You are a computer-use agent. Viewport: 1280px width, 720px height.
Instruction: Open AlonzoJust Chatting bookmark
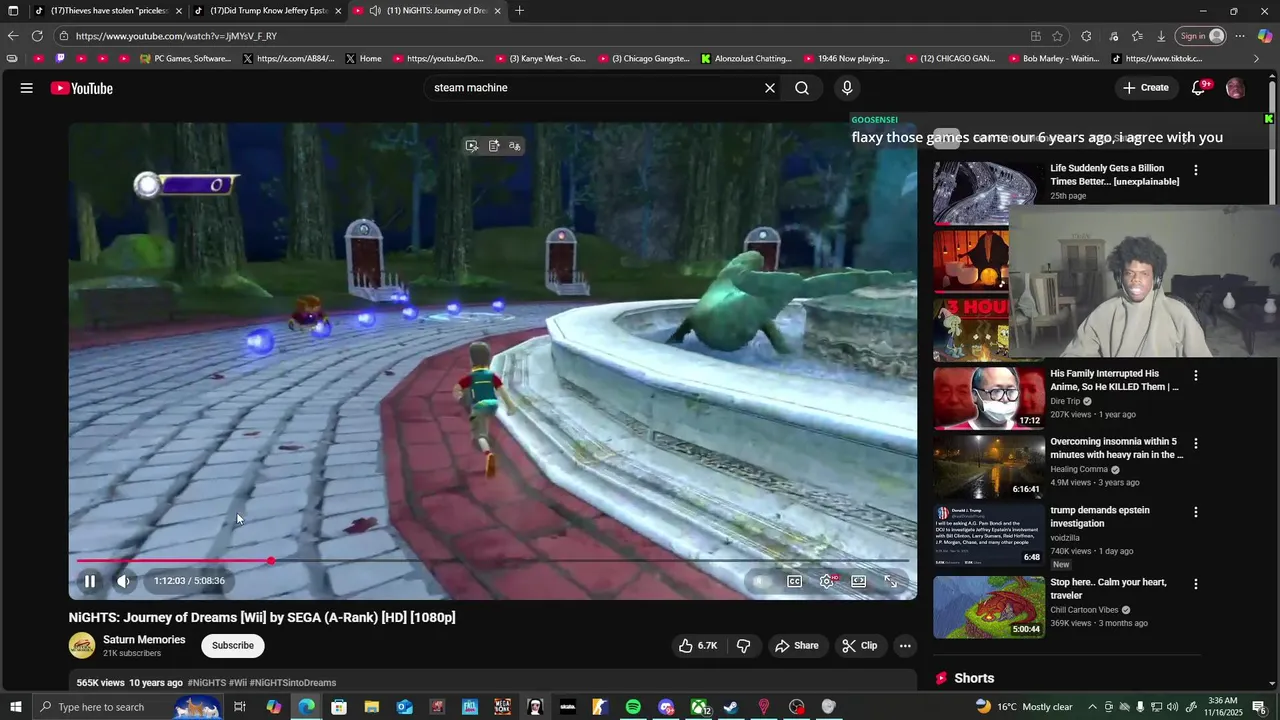pyautogui.click(x=747, y=59)
